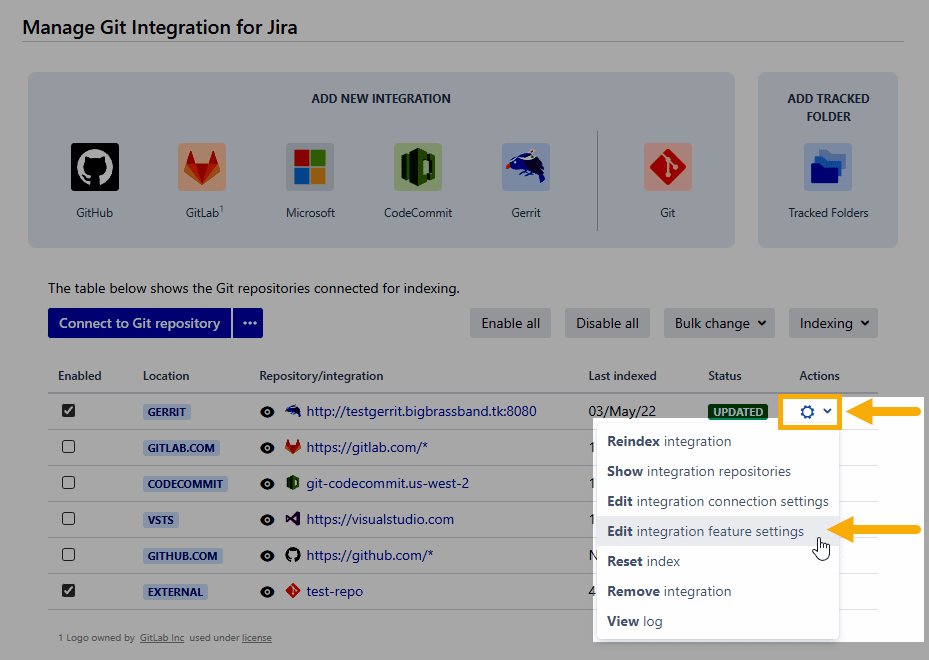Open the test-repo link
The height and width of the screenshot is (660, 929).
coord(335,591)
